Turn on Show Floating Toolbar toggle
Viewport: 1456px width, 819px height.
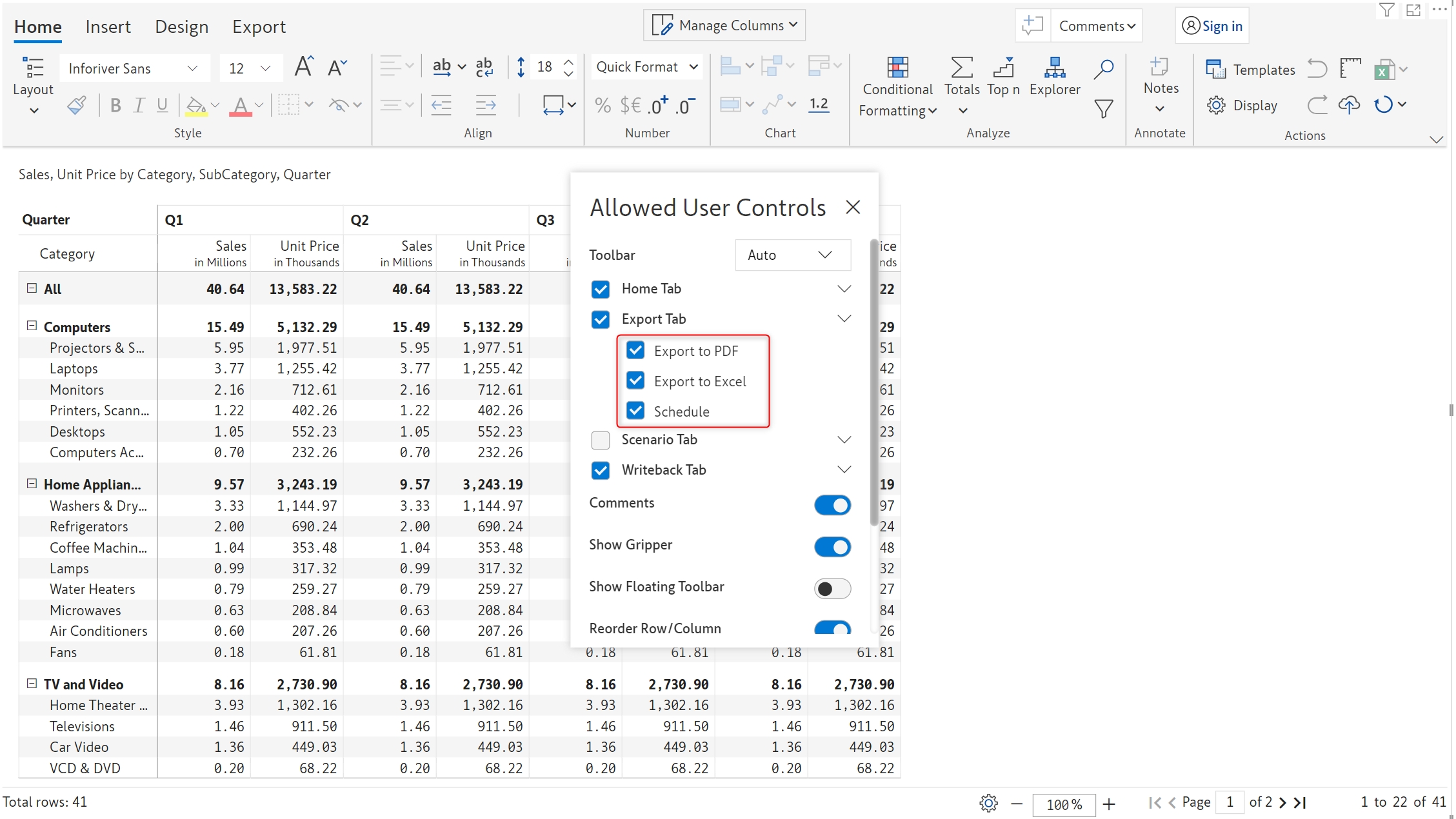point(832,588)
